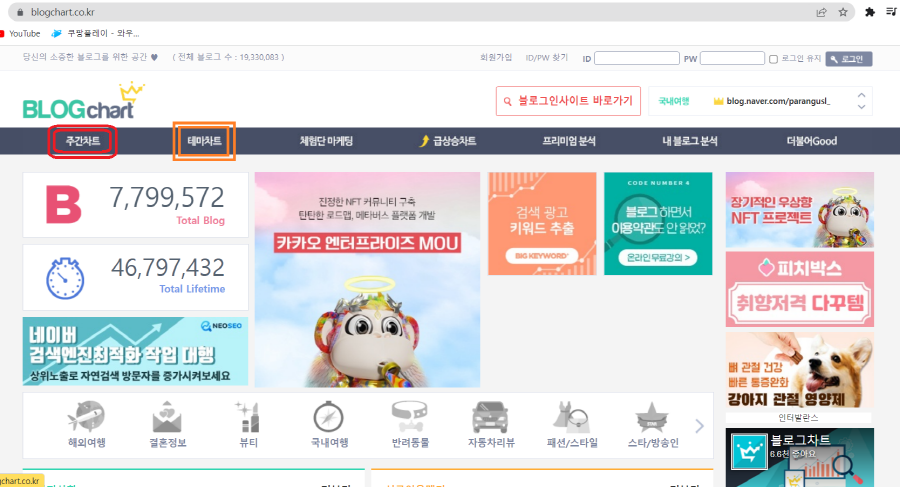The height and width of the screenshot is (487, 900).
Task: Open the 블로그차트 Facebook widget
Action: click(800, 457)
